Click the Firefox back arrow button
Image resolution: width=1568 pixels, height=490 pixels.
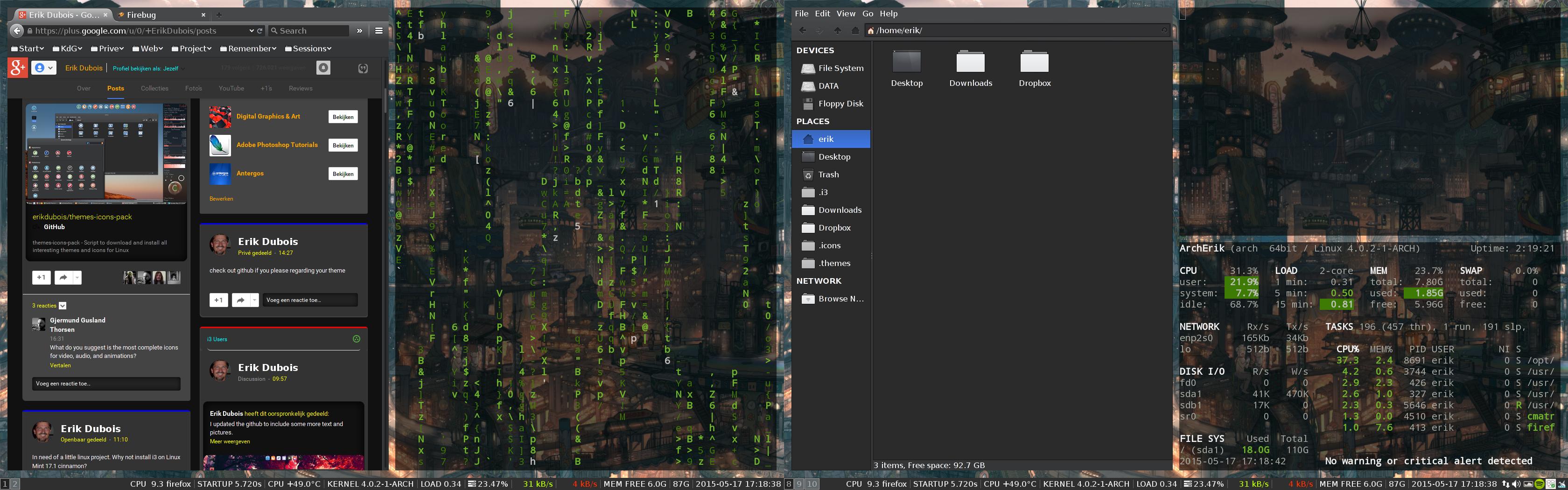pyautogui.click(x=16, y=30)
